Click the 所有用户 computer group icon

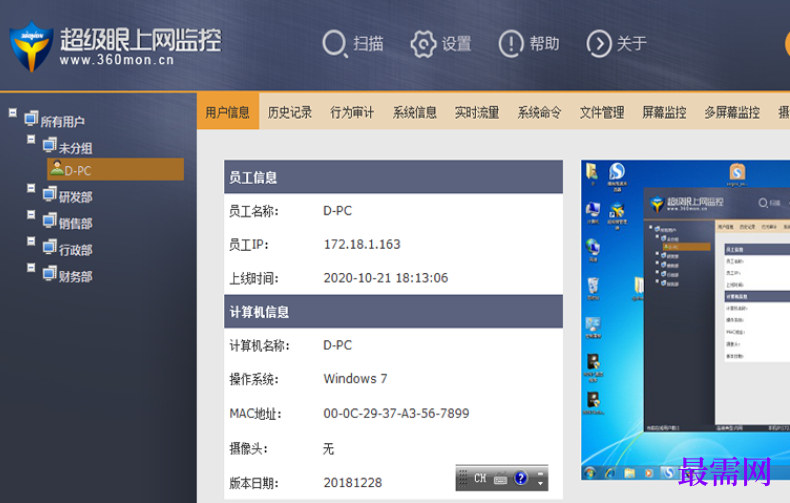pyautogui.click(x=31, y=118)
